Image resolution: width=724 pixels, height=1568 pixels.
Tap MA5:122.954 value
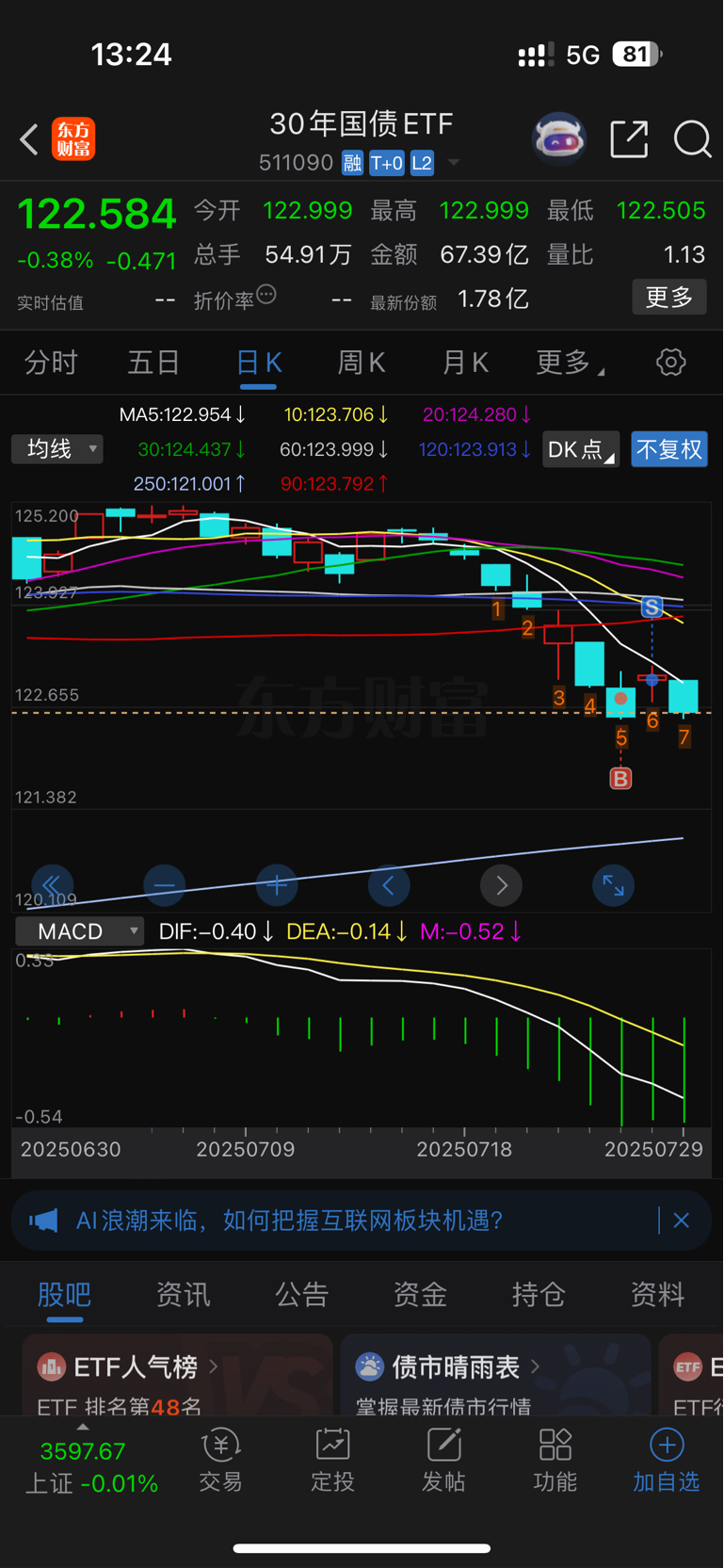click(183, 414)
